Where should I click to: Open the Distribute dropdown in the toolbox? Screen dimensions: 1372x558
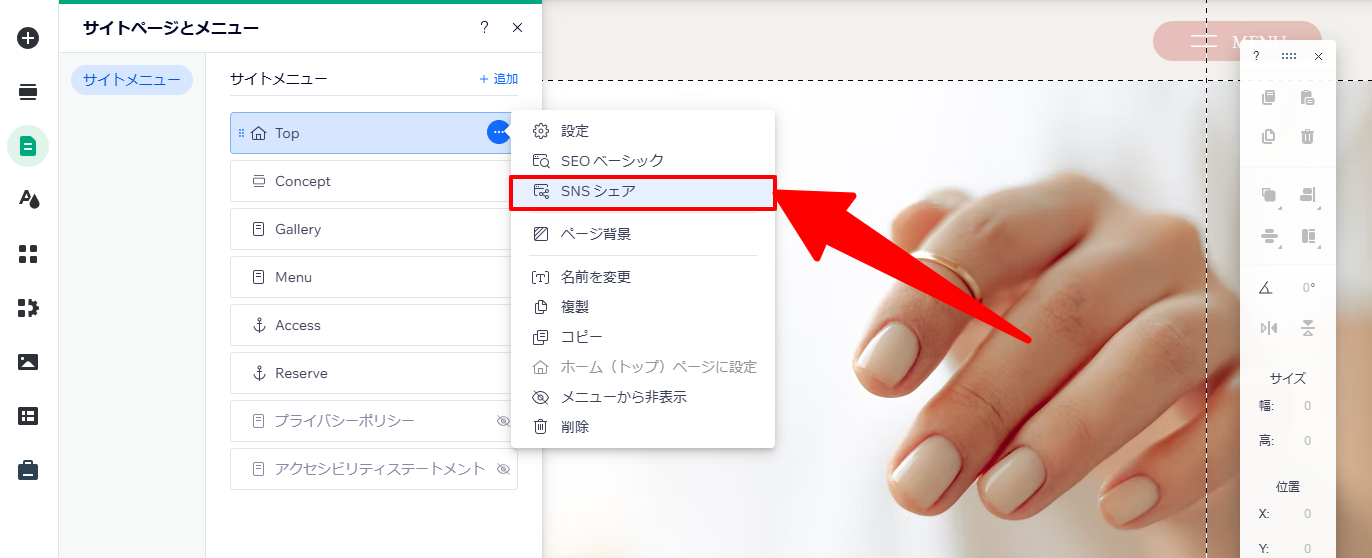(1270, 237)
